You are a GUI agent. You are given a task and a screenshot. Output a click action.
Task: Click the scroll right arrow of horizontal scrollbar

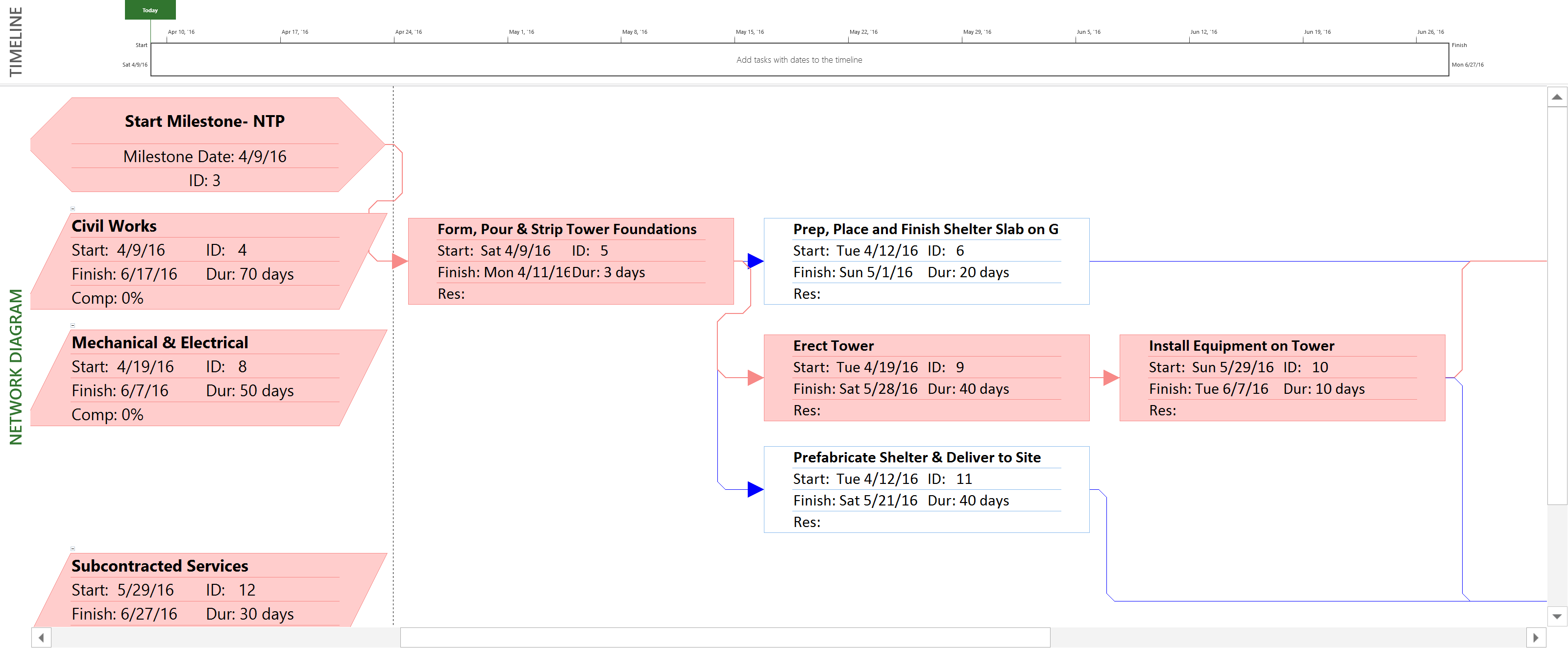tap(1536, 638)
